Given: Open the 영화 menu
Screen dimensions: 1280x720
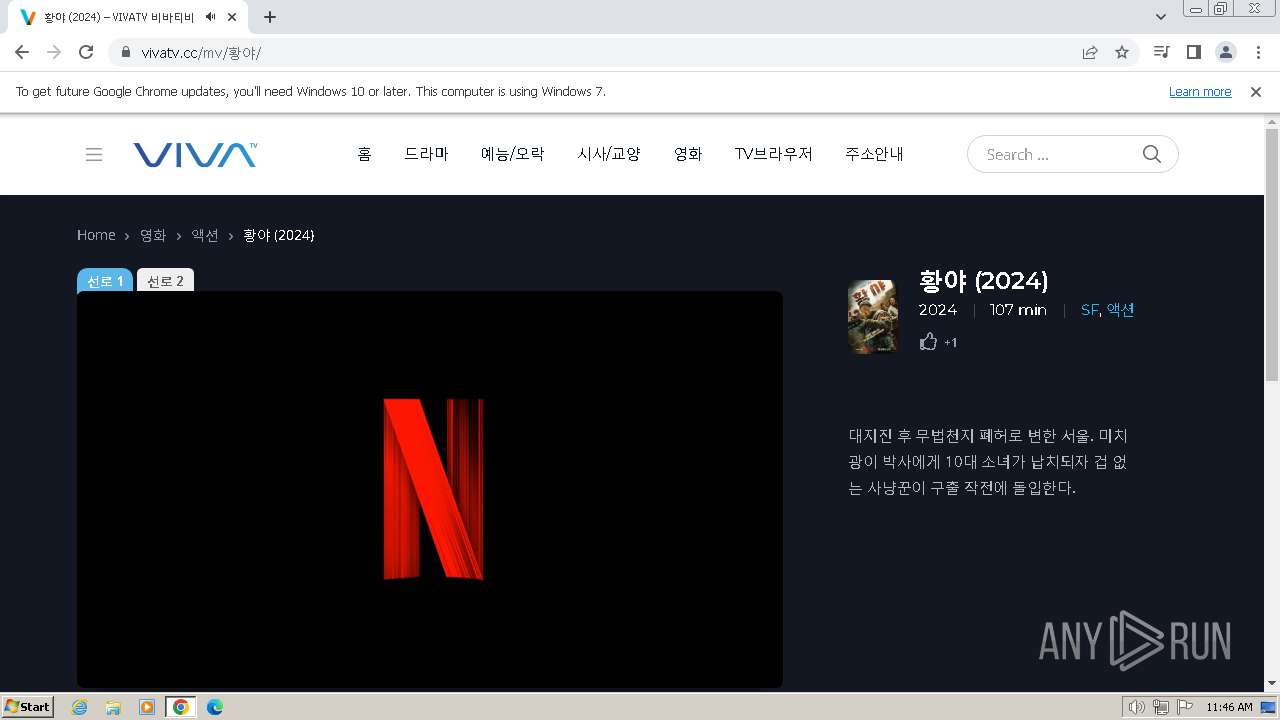Looking at the screenshot, I should tap(688, 154).
